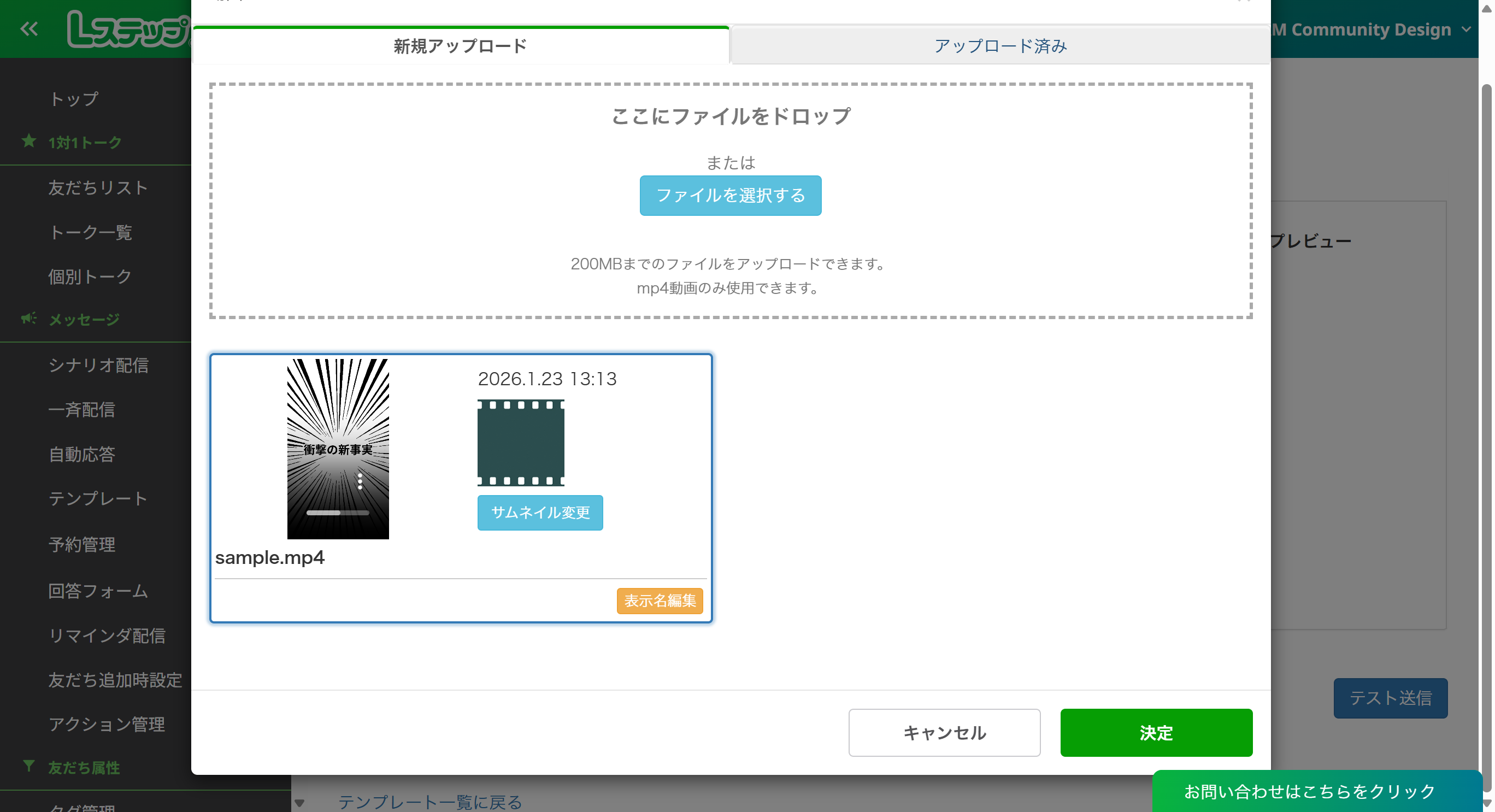1495x812 pixels.
Task: Click the Lステップ logo
Action: tap(128, 29)
